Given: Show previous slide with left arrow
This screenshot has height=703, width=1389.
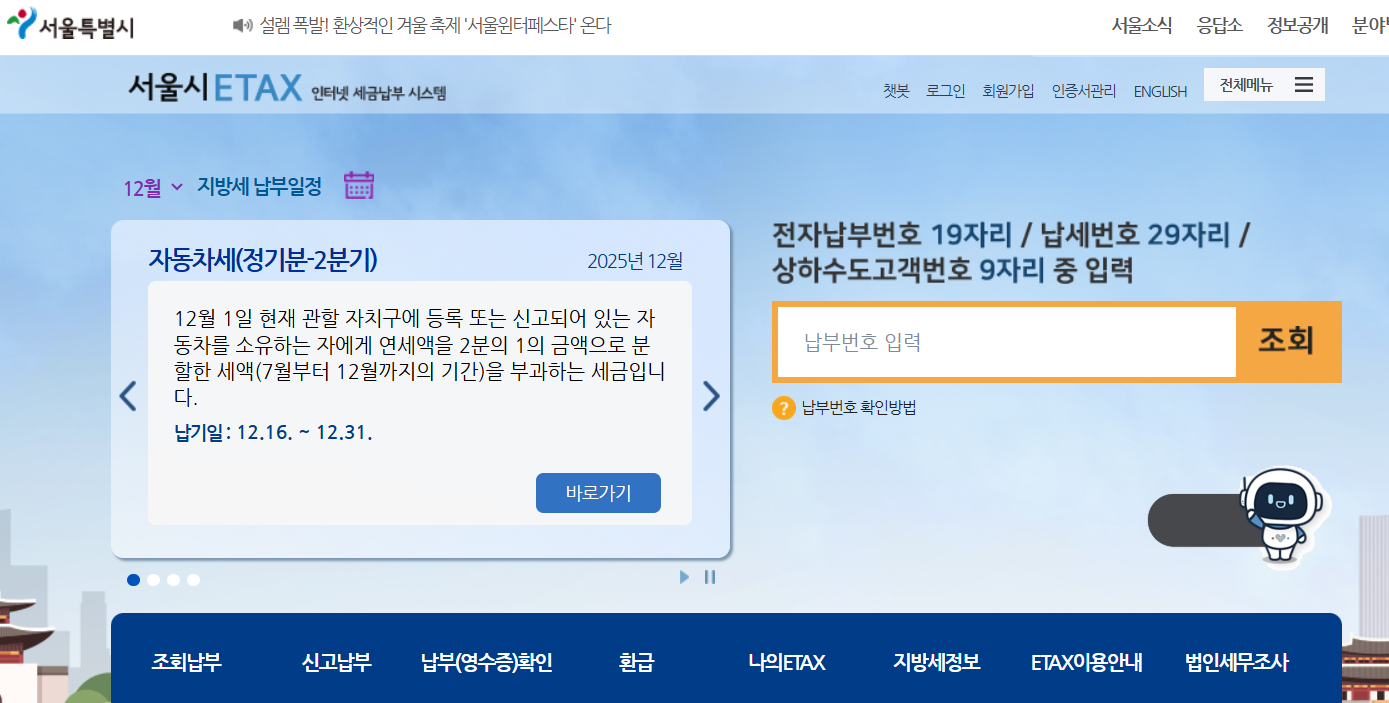Looking at the screenshot, I should pyautogui.click(x=128, y=396).
